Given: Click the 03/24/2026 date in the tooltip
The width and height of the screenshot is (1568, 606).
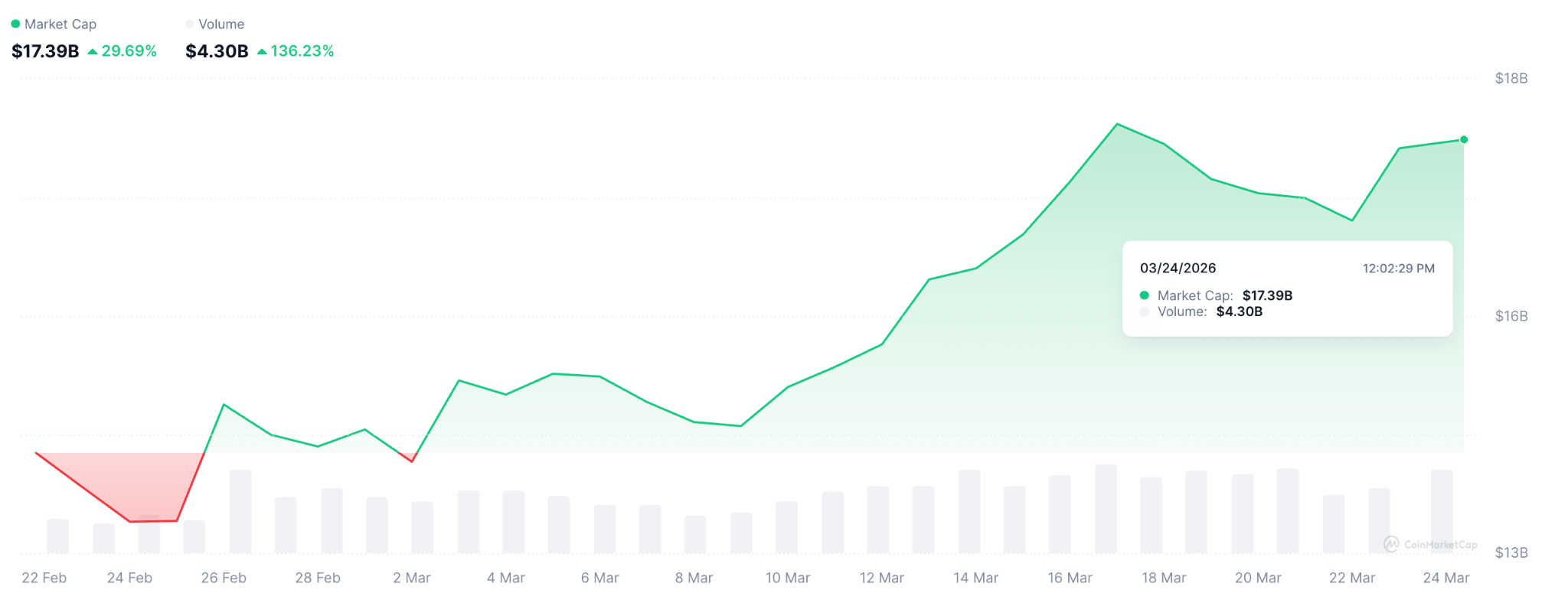Looking at the screenshot, I should tap(1178, 269).
